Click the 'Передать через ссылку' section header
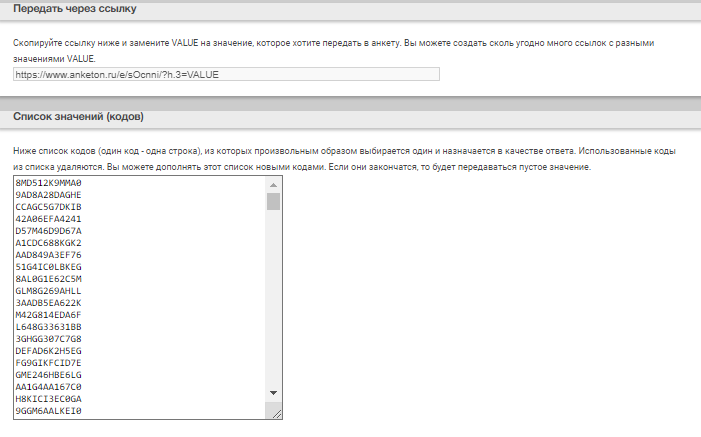The image size is (701, 437). 75,9
